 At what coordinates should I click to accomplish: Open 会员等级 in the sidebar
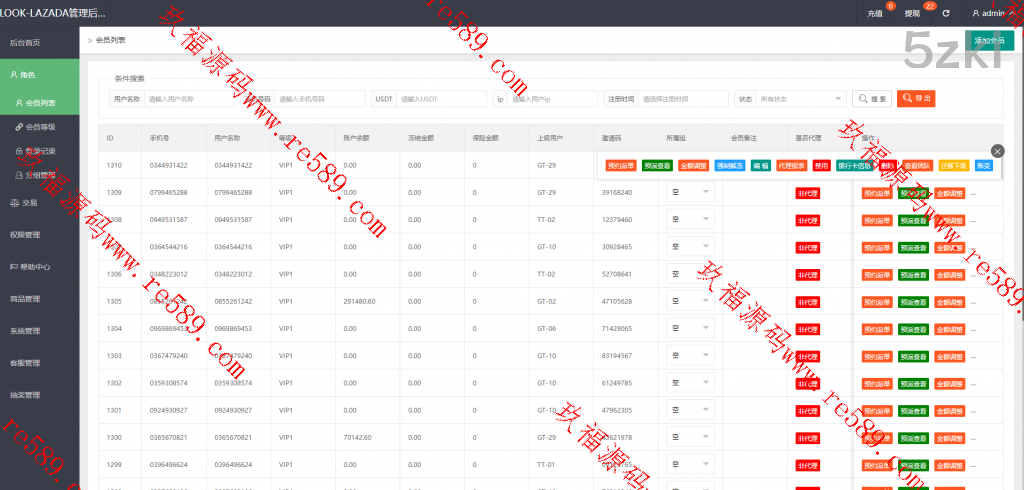click(x=40, y=127)
